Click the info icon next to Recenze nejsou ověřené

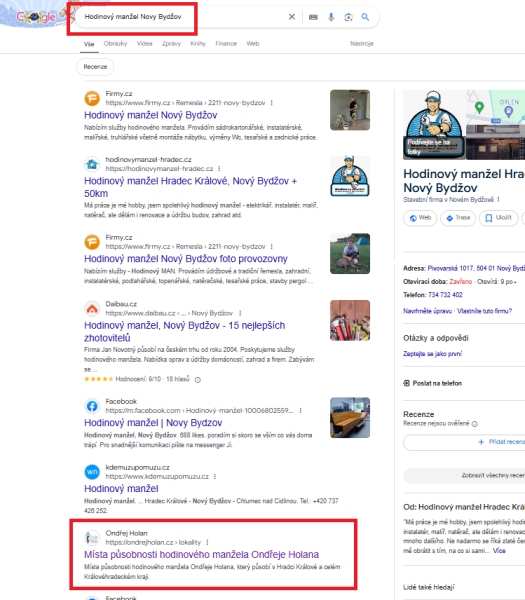475,424
